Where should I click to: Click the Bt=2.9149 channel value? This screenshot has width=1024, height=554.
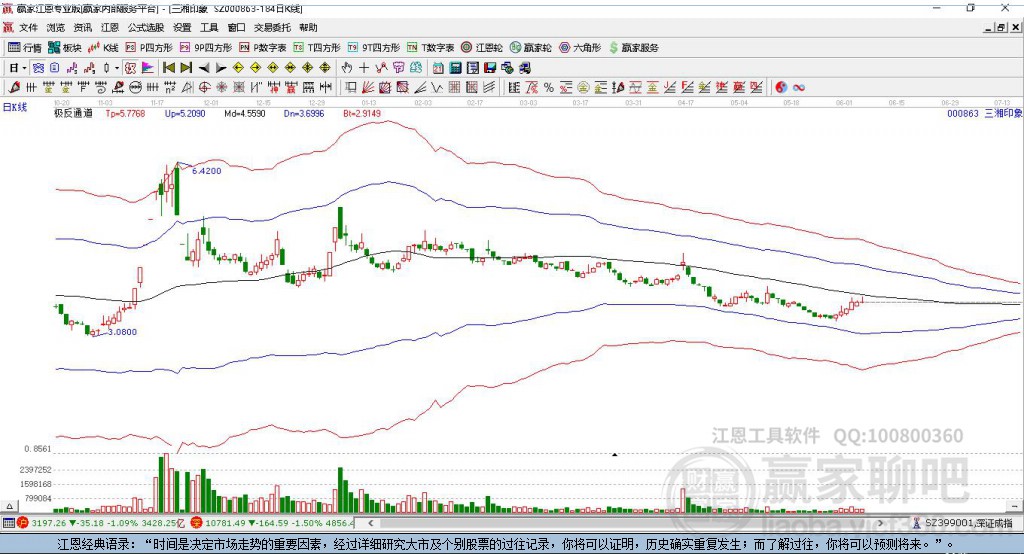click(x=362, y=113)
